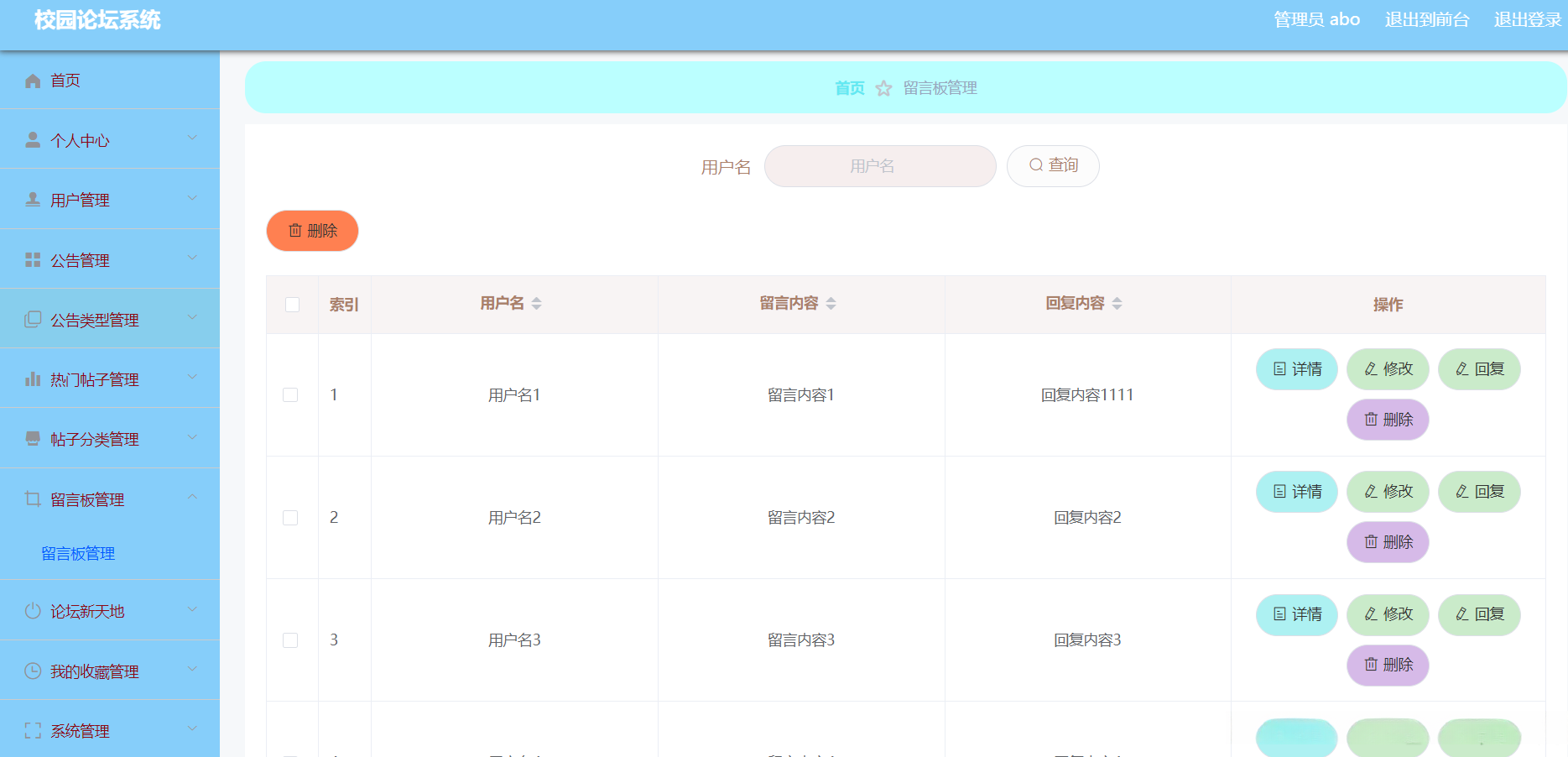The height and width of the screenshot is (757, 1568).
Task: Click the grid icon beside 公告管理
Action: pyautogui.click(x=33, y=260)
